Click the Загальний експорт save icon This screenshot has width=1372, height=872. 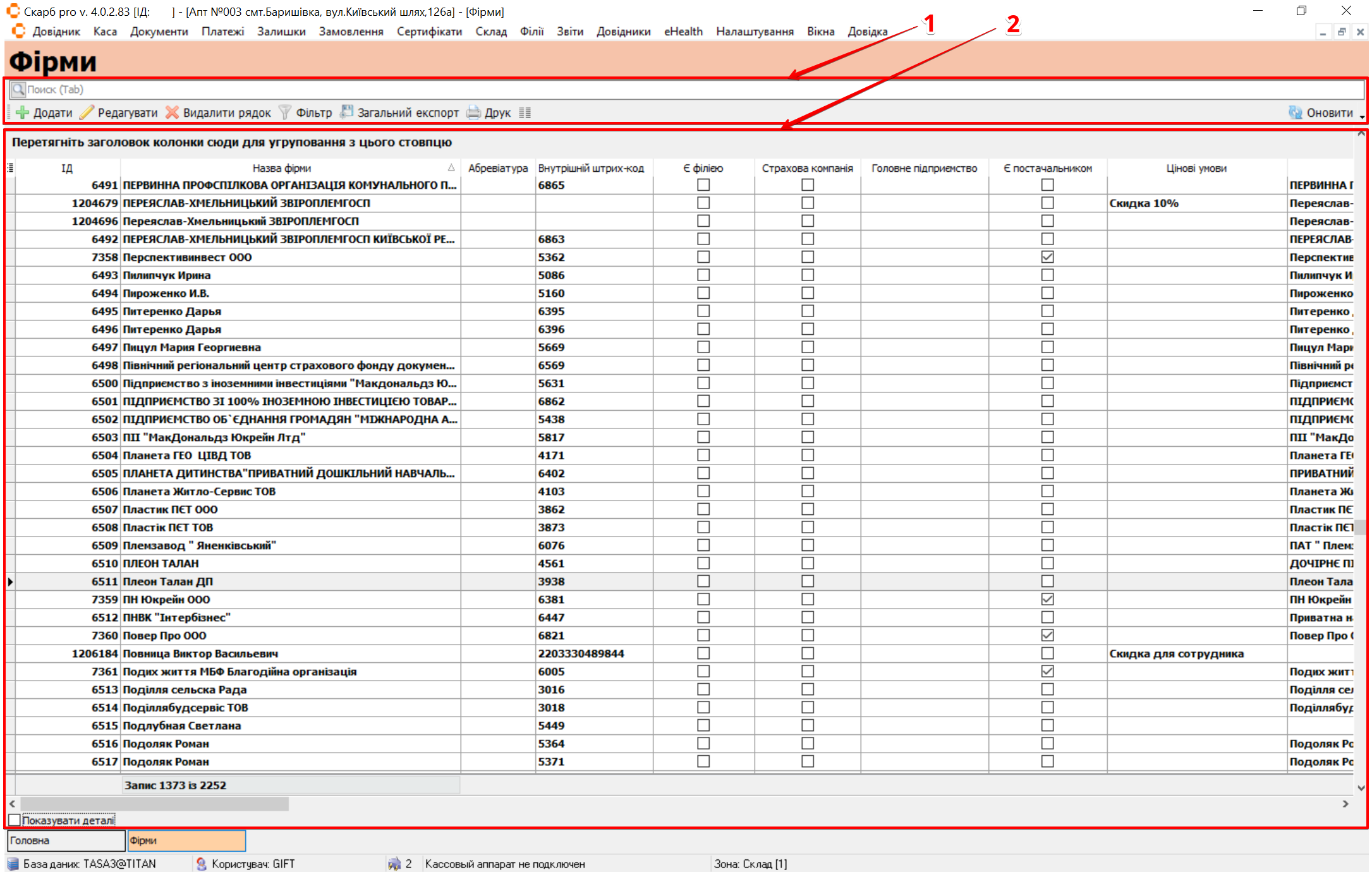(346, 112)
